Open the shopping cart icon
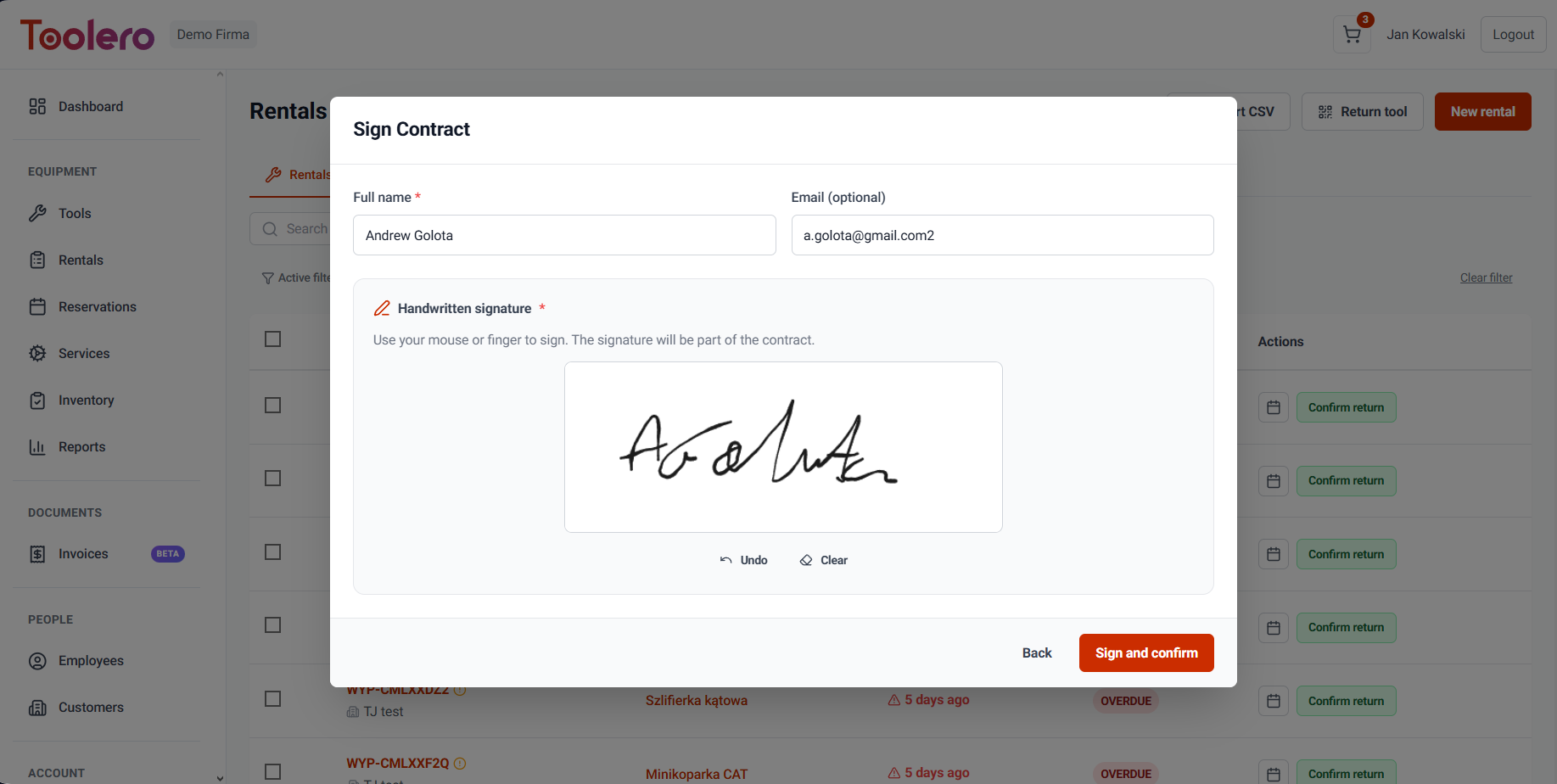The height and width of the screenshot is (784, 1557). click(1352, 35)
